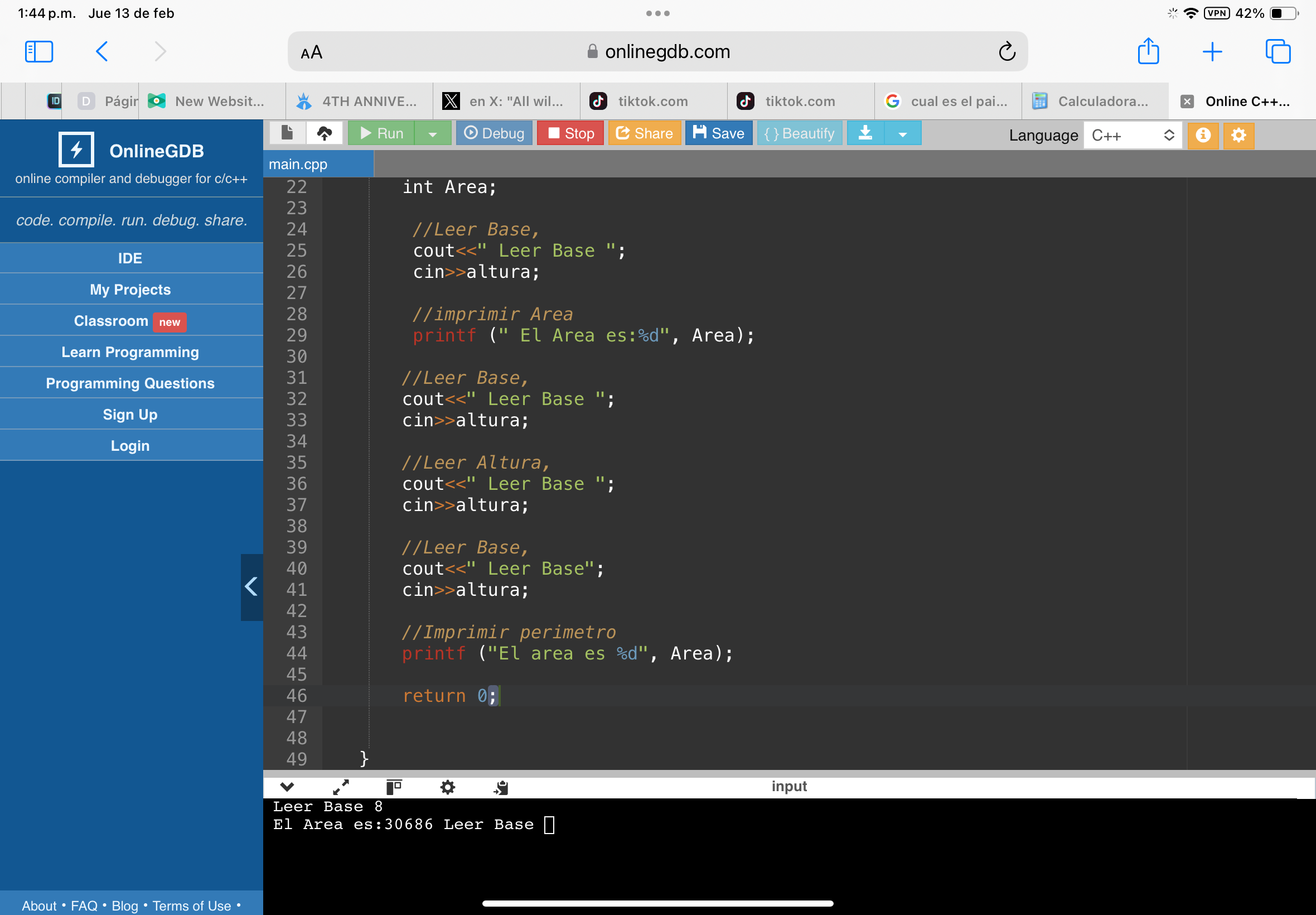
Task: Click the expand console fullscreen icon
Action: click(341, 787)
